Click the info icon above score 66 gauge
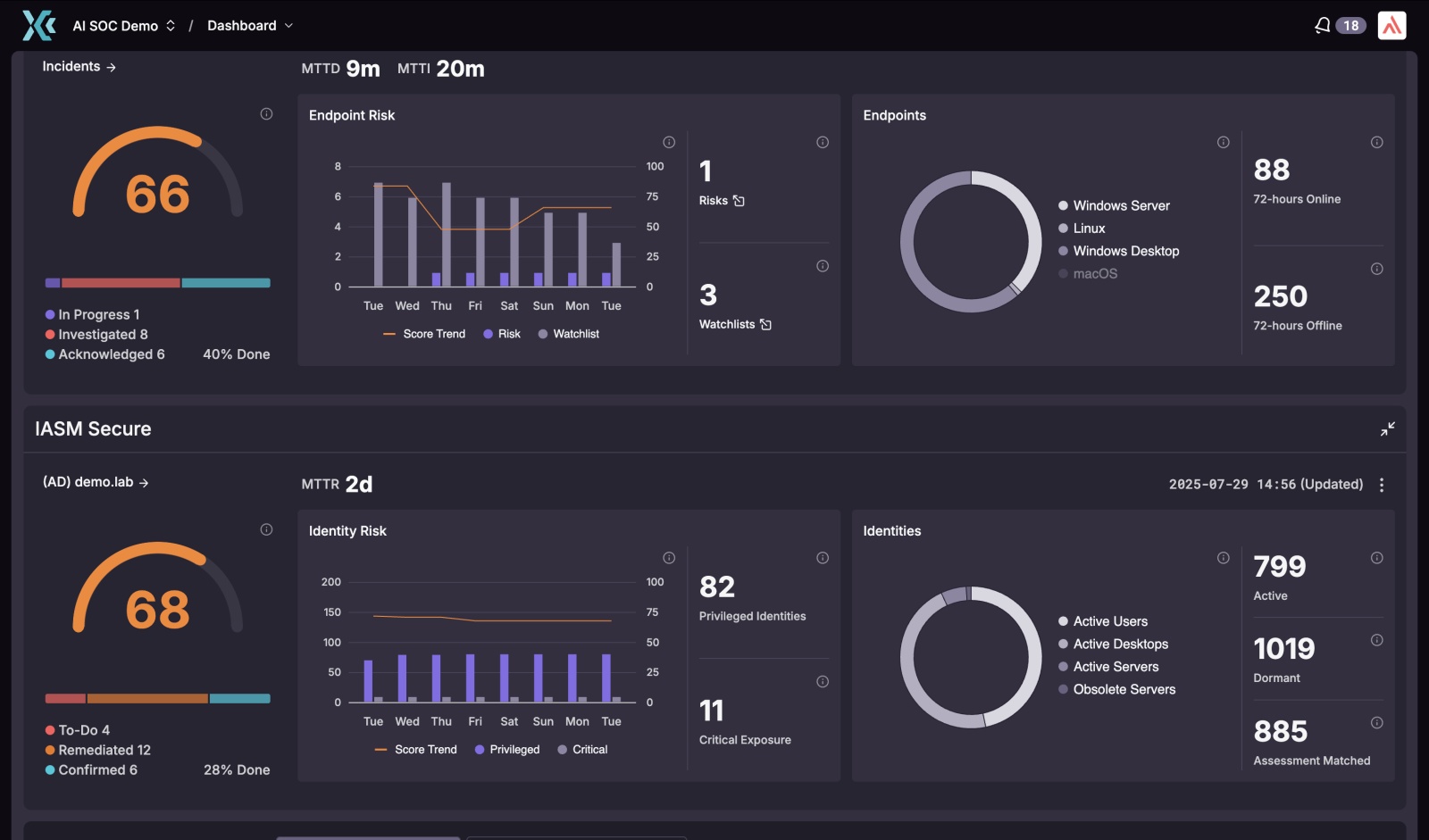 pyautogui.click(x=266, y=114)
